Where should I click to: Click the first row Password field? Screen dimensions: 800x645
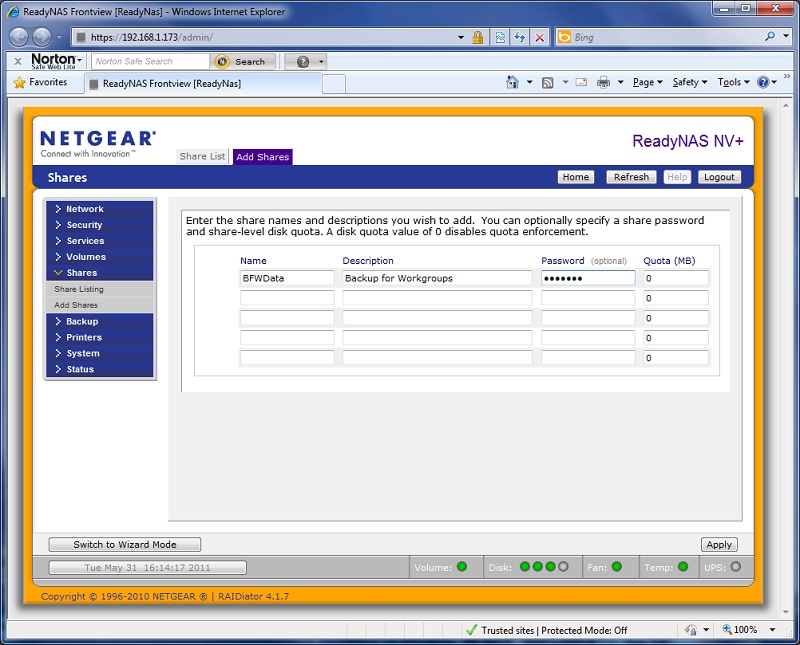coord(588,278)
